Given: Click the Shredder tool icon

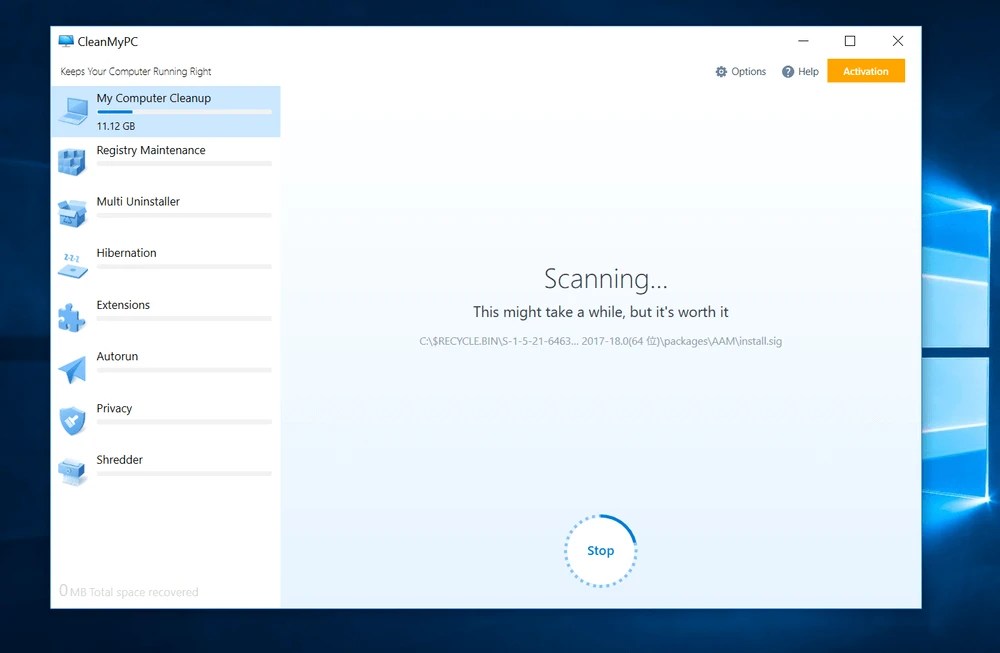Looking at the screenshot, I should (x=72, y=470).
